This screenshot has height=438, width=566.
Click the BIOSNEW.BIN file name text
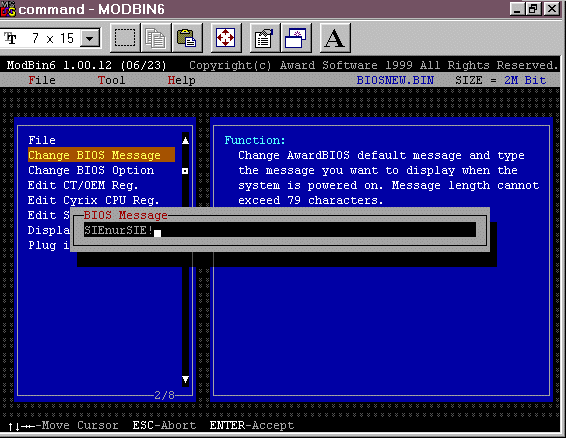click(395, 80)
